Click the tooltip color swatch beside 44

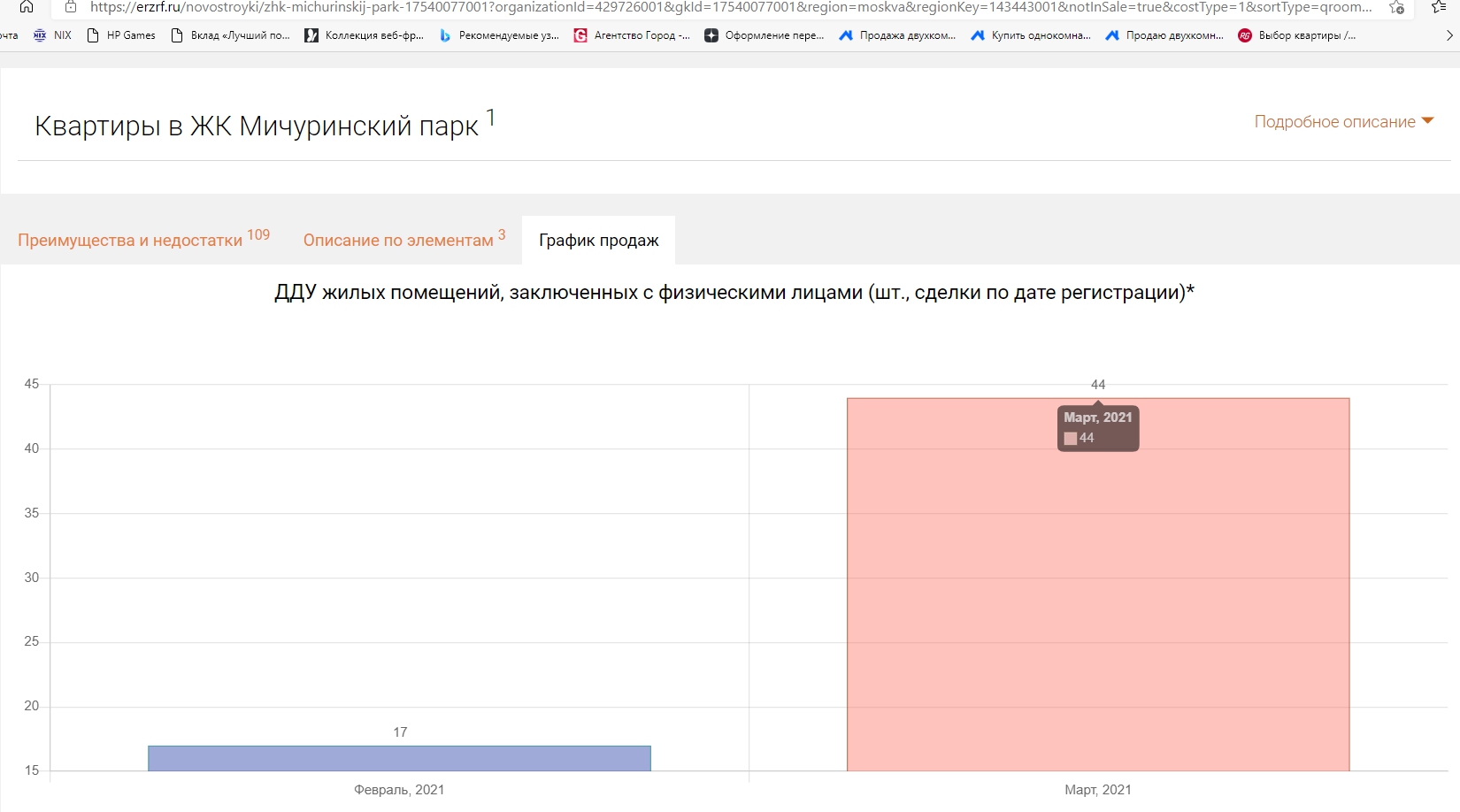[1070, 439]
